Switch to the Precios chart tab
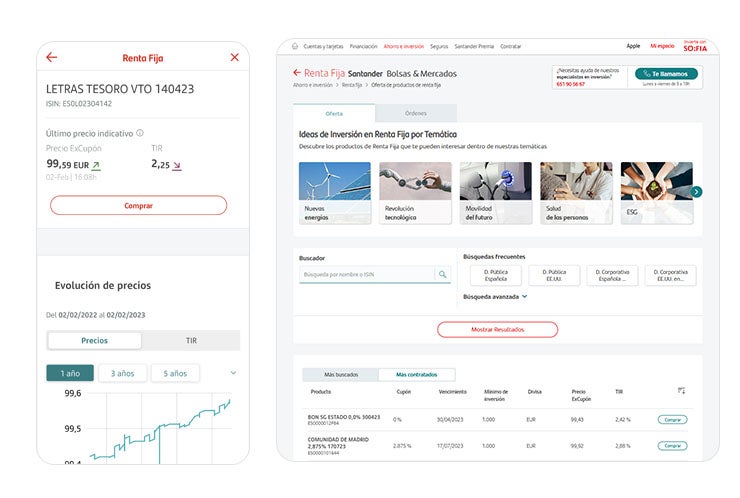 (x=94, y=340)
